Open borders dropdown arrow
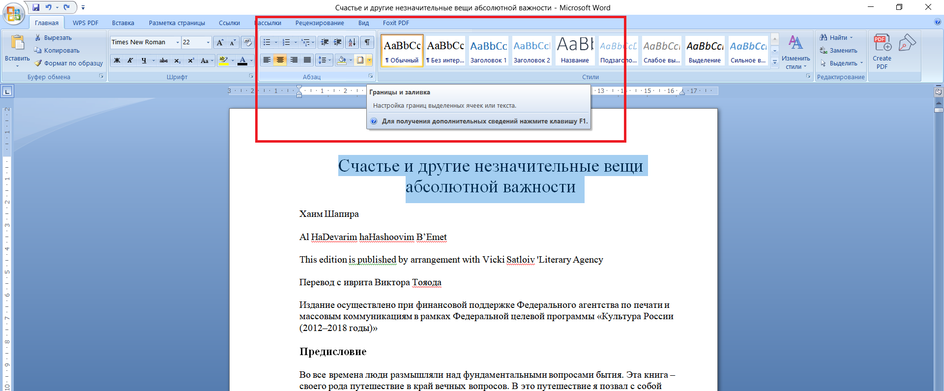 coord(369,60)
